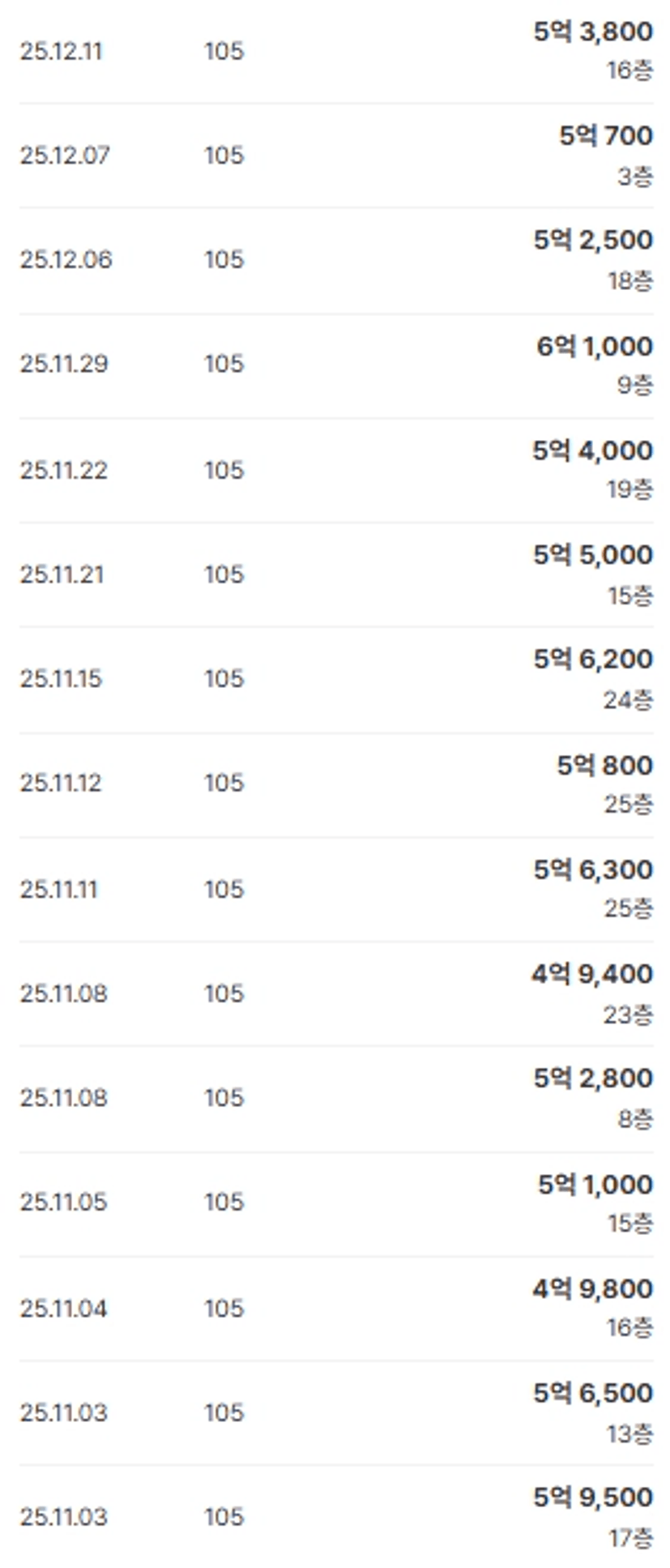
Task: Open the 25.12.07 sale entry
Action: click(x=65, y=156)
